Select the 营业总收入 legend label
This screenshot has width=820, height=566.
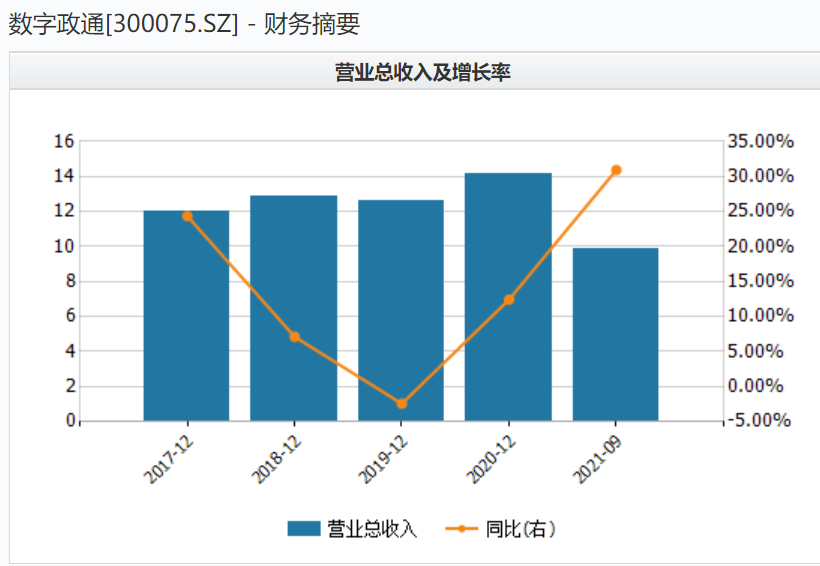click(x=372, y=529)
